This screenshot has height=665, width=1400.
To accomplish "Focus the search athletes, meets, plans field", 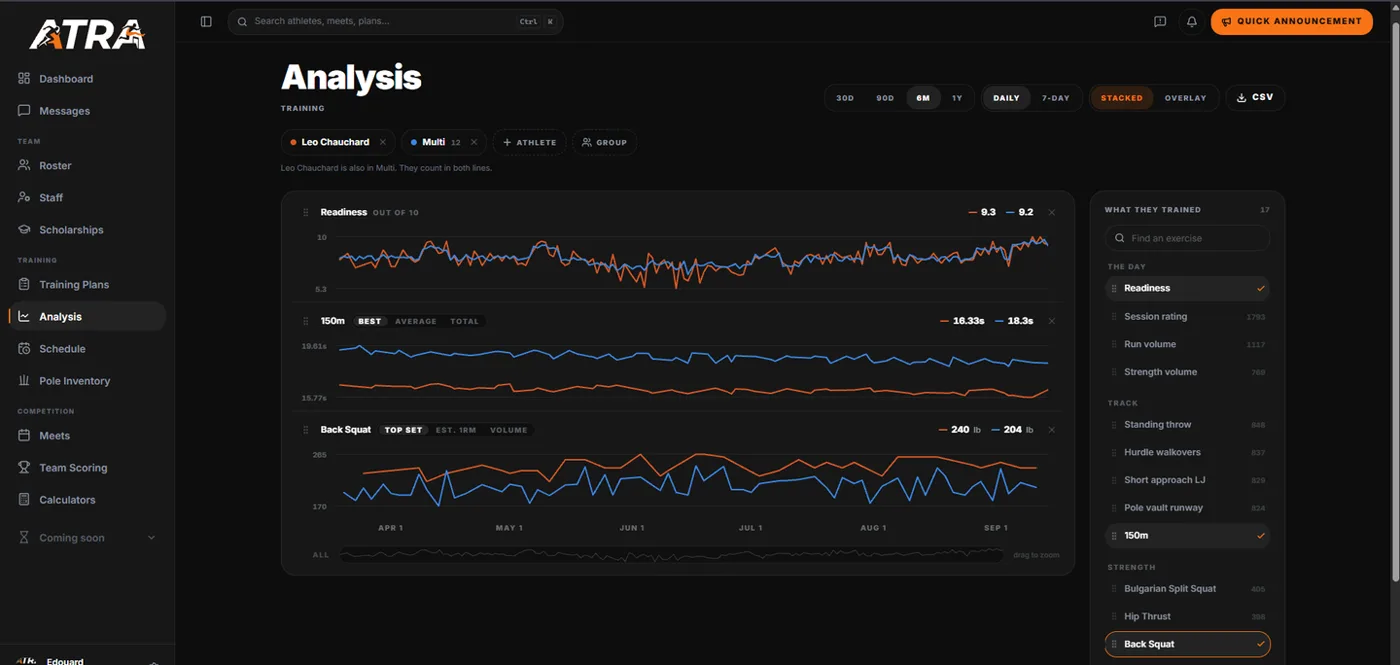I will pos(396,21).
